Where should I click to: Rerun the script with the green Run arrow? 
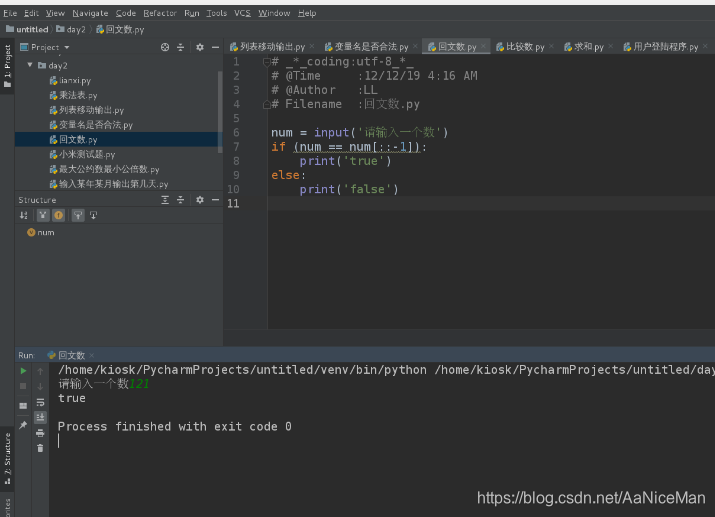point(23,371)
